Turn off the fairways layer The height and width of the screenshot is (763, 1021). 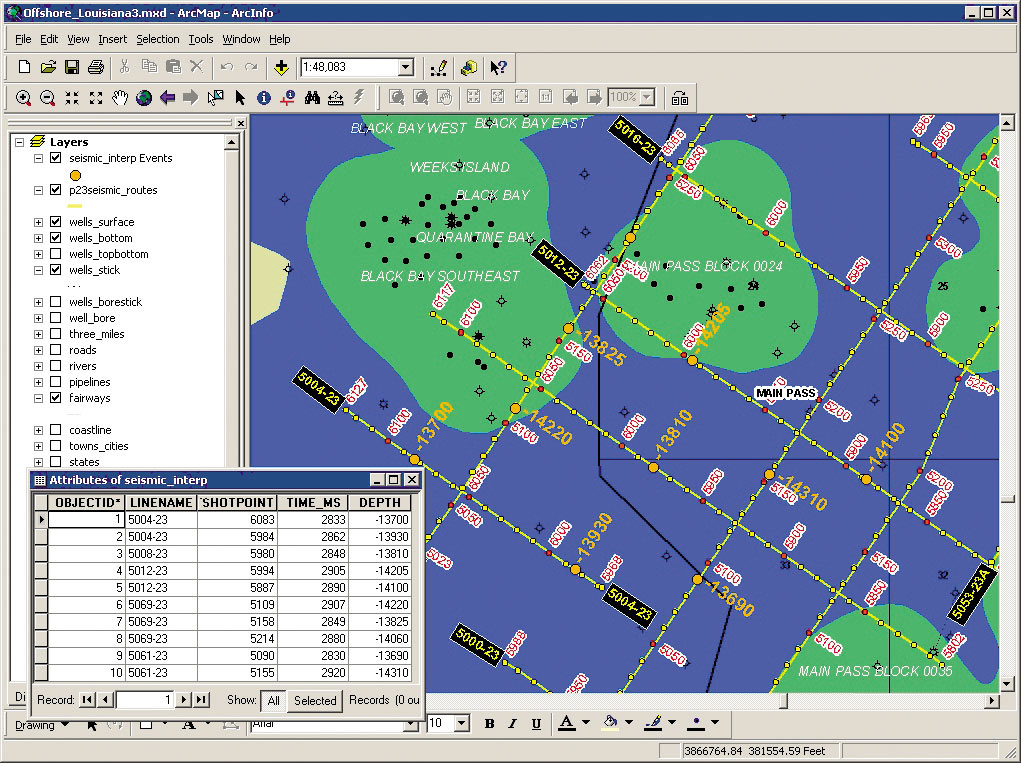click(56, 398)
